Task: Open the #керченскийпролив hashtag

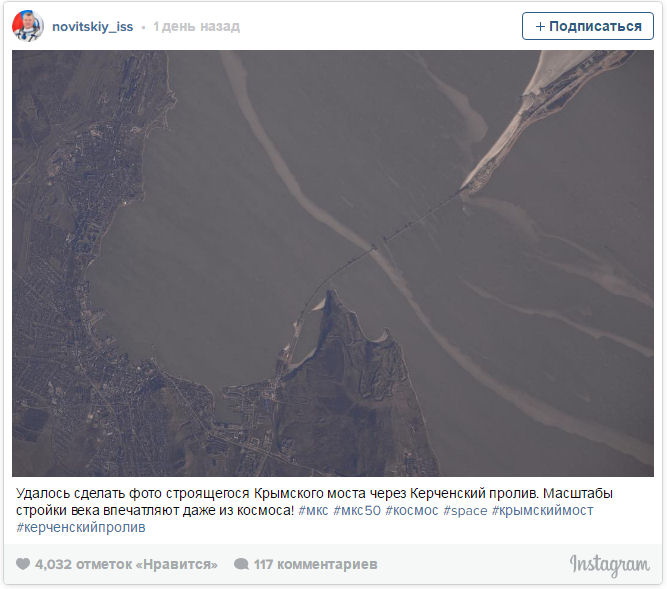Action: coord(81,527)
